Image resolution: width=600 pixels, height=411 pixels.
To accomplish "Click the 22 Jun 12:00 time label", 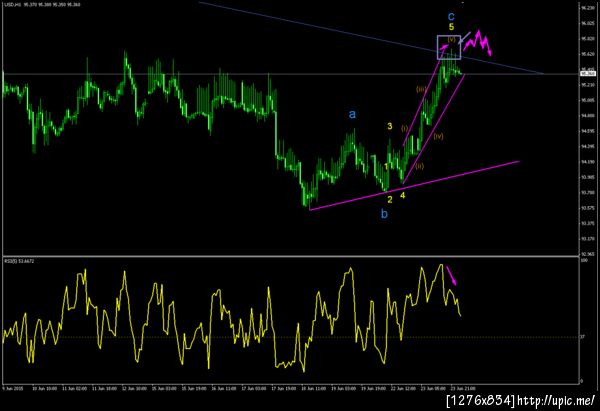I will coord(403,388).
